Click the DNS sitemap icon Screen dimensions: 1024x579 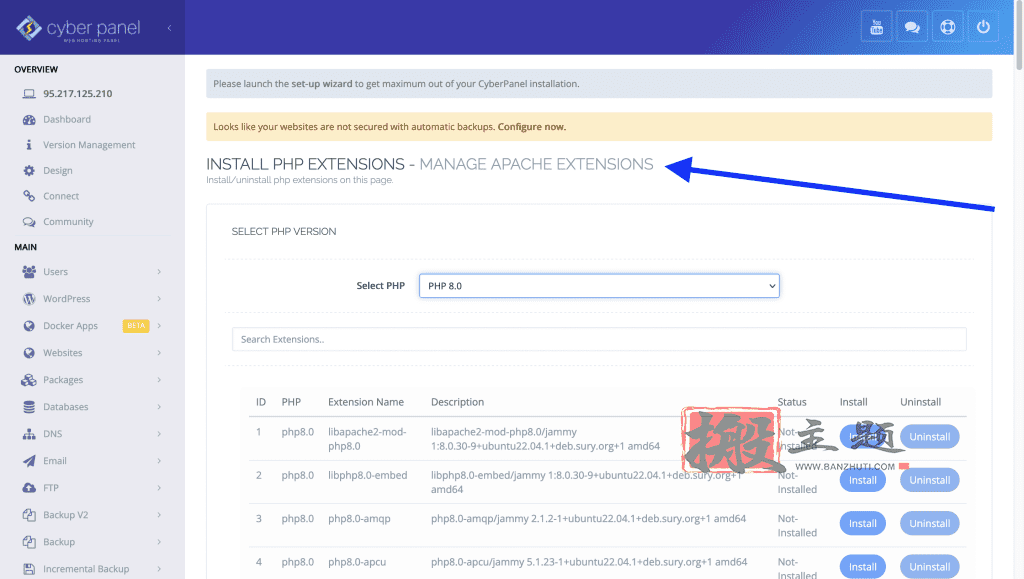pyautogui.click(x=29, y=434)
